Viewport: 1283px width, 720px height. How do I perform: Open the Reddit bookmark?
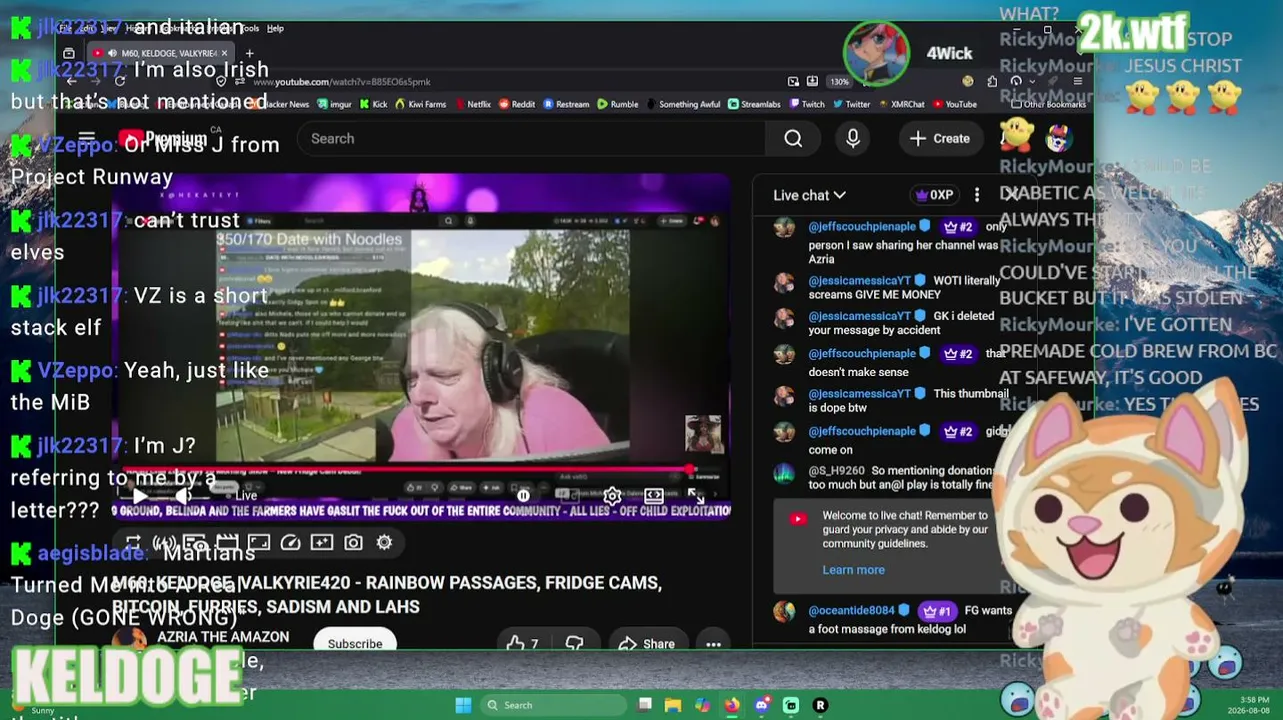tap(517, 104)
